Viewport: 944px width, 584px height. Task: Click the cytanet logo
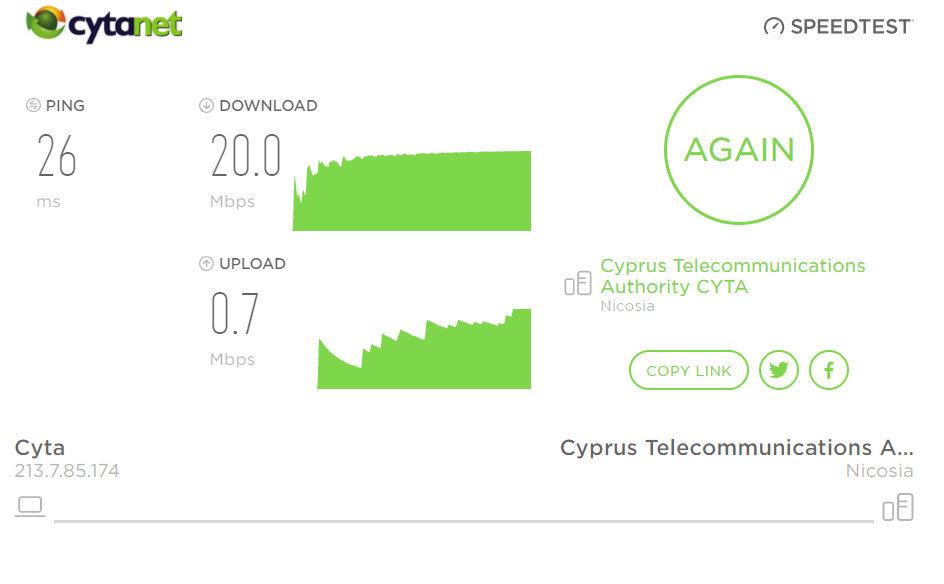coord(104,25)
